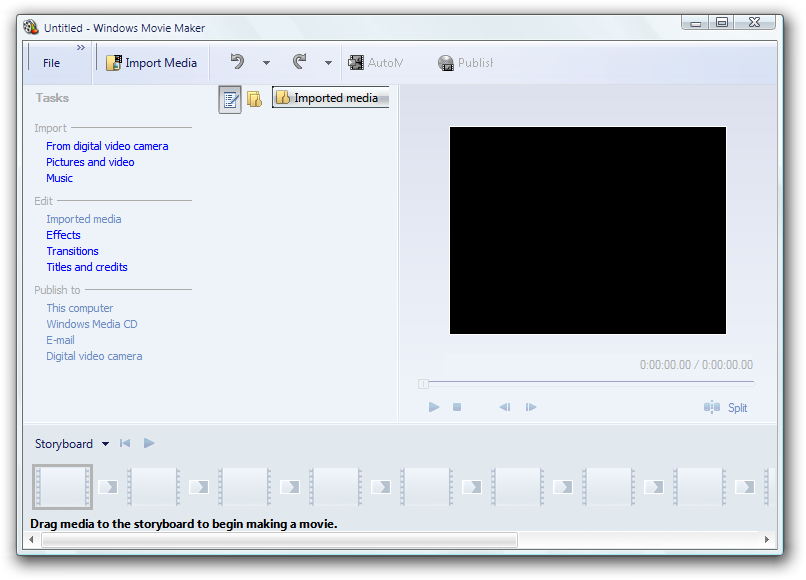The image size is (806, 580).
Task: Step to the next frame
Action: 531,407
